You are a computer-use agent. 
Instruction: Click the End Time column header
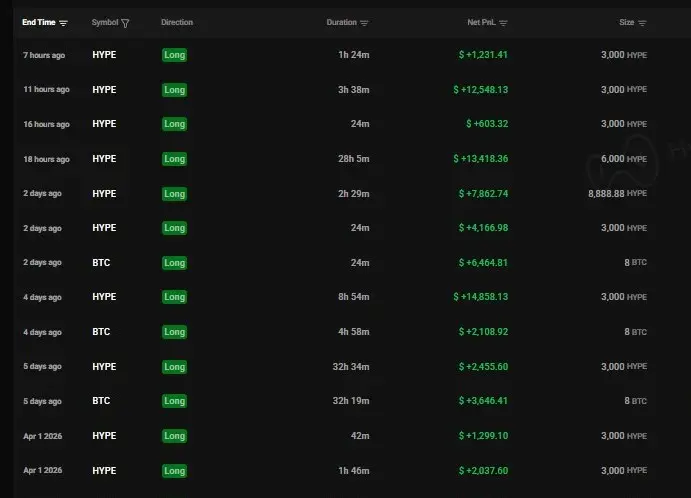39,22
